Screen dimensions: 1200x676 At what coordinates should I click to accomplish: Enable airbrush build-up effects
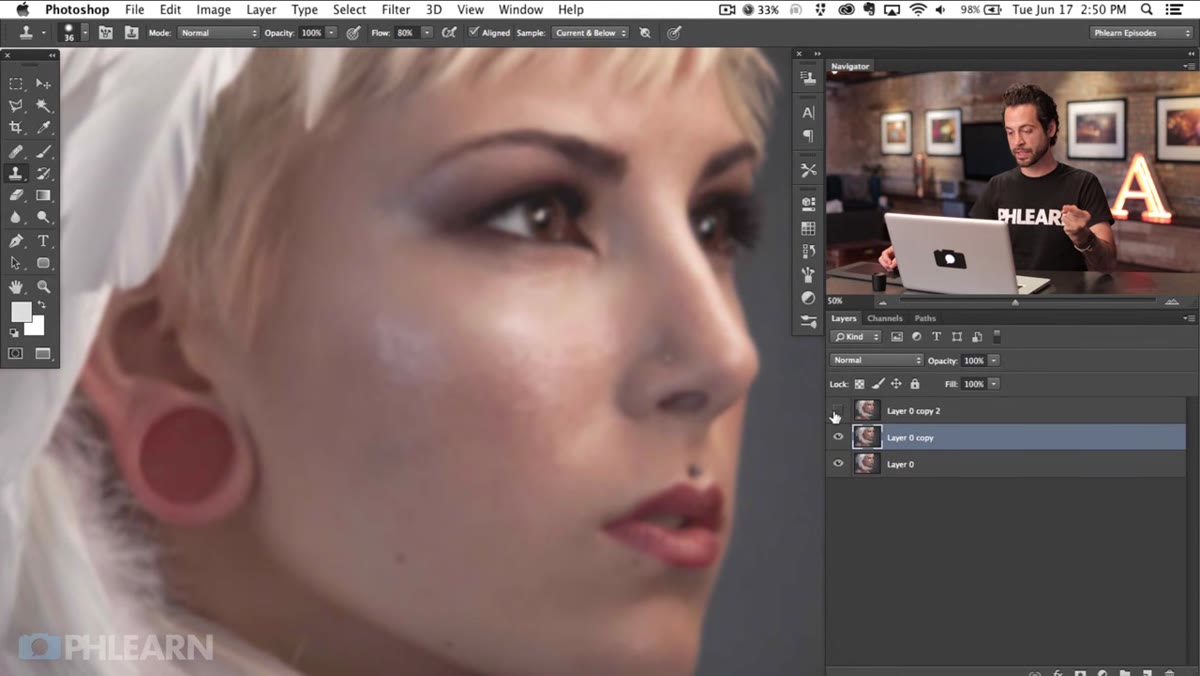449,33
